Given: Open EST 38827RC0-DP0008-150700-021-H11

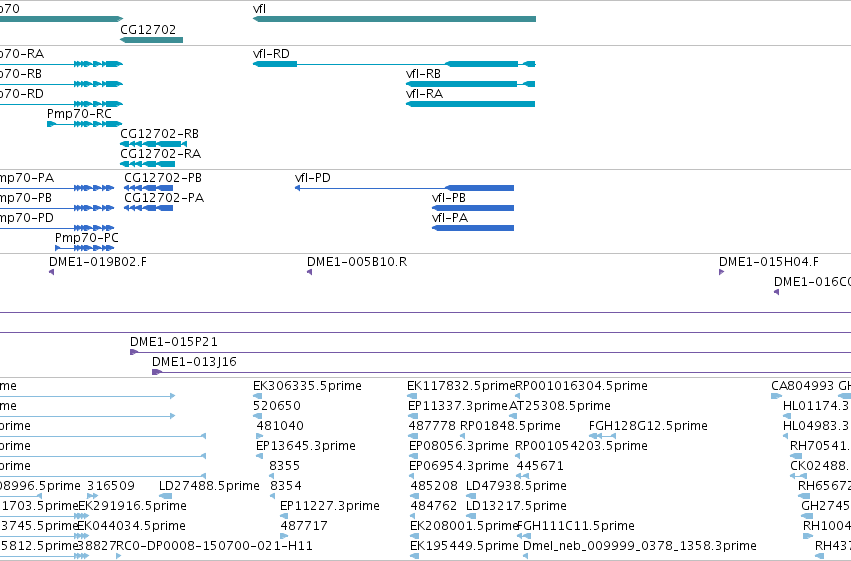Looking at the screenshot, I should point(195,546).
